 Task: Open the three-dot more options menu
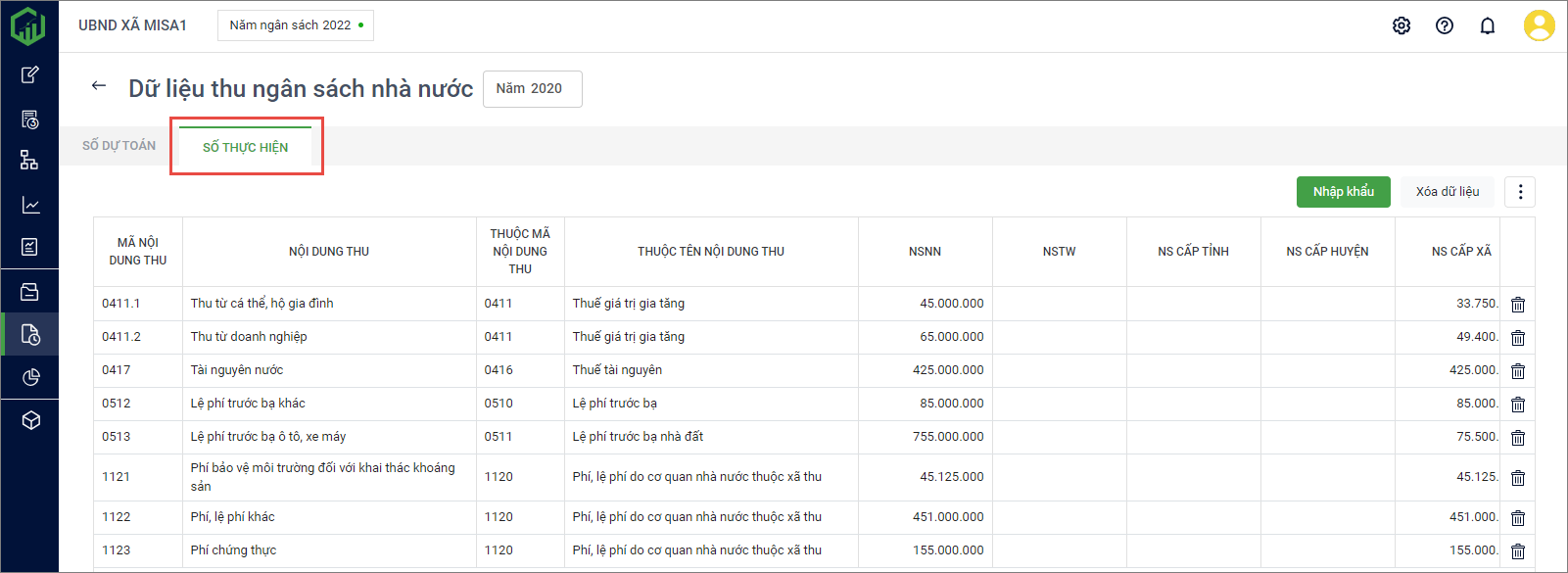1520,192
